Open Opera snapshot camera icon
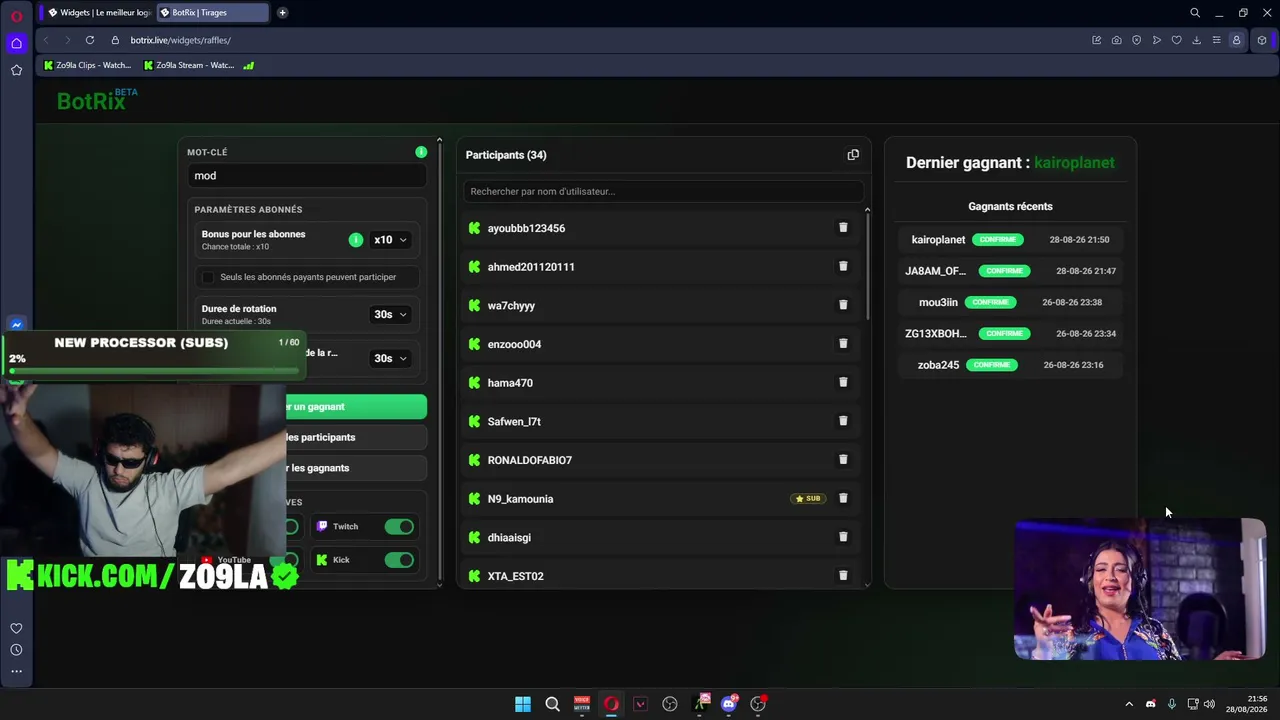Screen dimensions: 1280x720 coord(1116,40)
